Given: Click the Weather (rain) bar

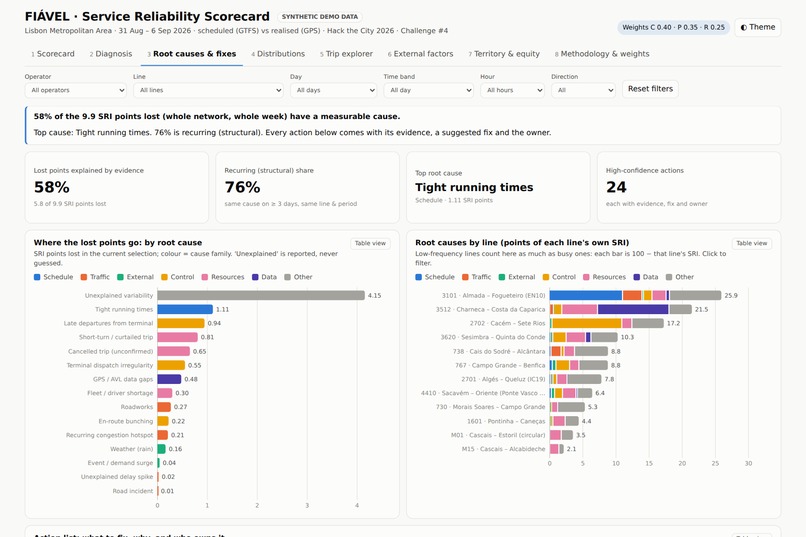Looking at the screenshot, I should 161,449.
